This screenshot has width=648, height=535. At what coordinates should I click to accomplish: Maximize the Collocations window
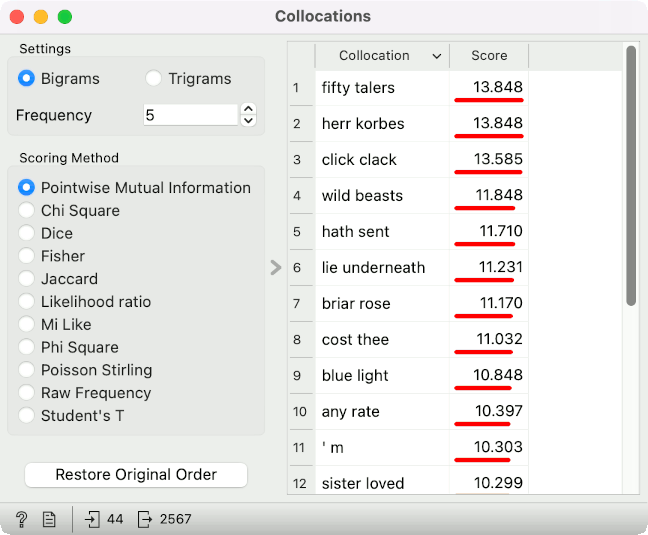[65, 17]
